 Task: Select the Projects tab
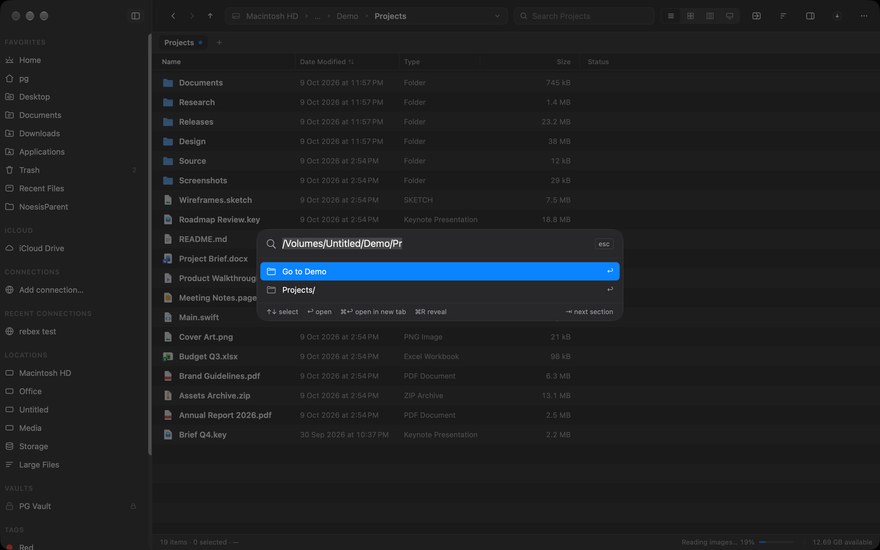(183, 43)
